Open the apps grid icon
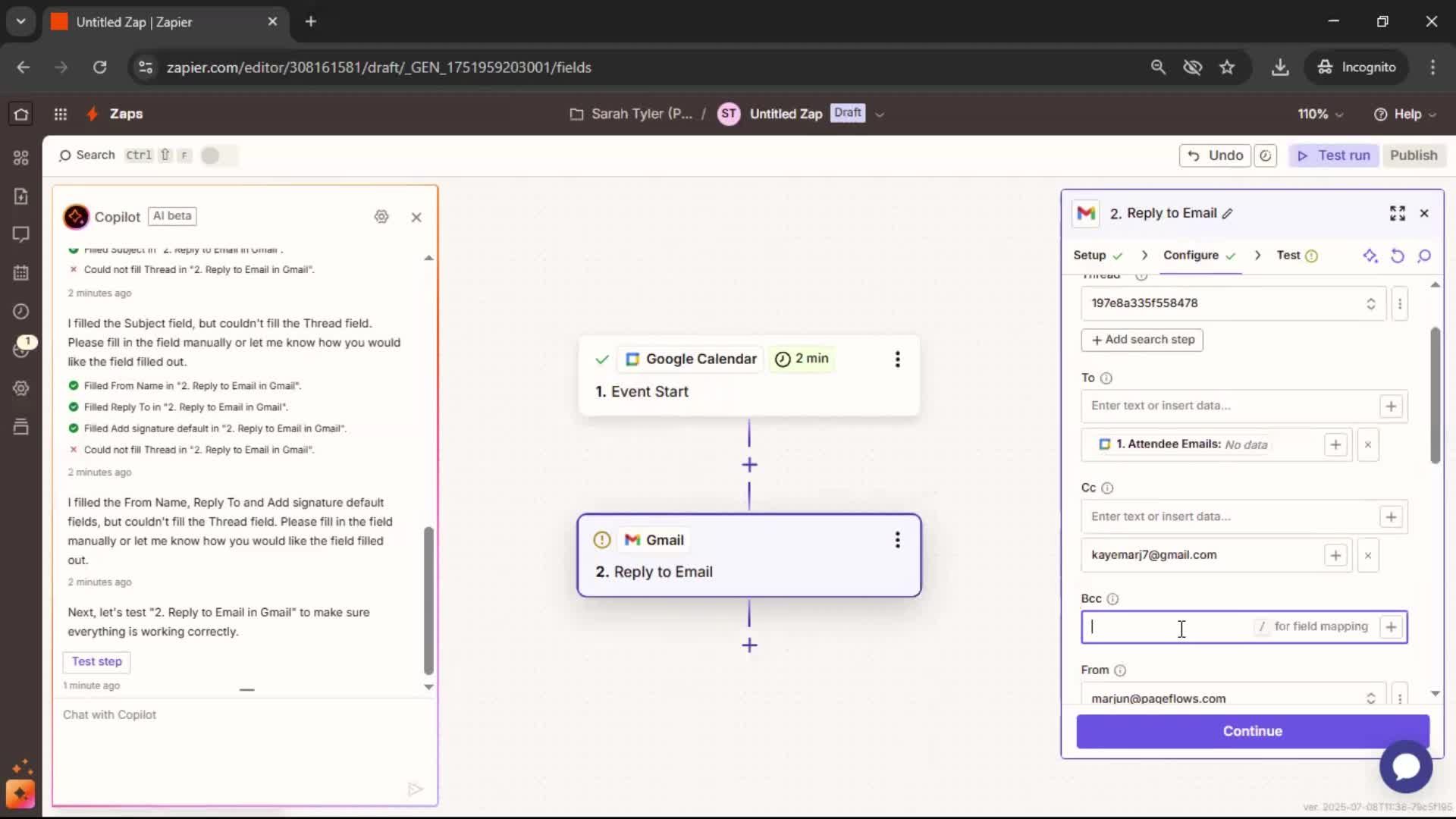The width and height of the screenshot is (1456, 819). pyautogui.click(x=61, y=114)
